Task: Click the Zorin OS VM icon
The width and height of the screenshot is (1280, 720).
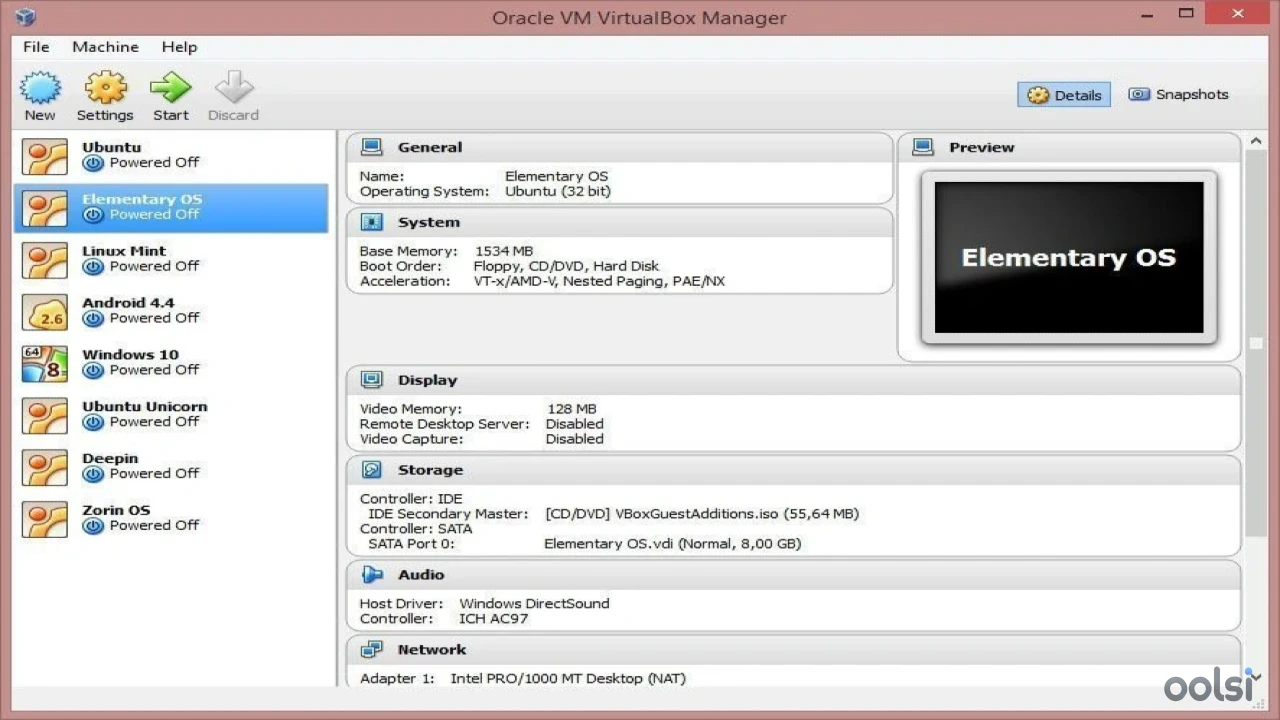Action: [x=45, y=520]
